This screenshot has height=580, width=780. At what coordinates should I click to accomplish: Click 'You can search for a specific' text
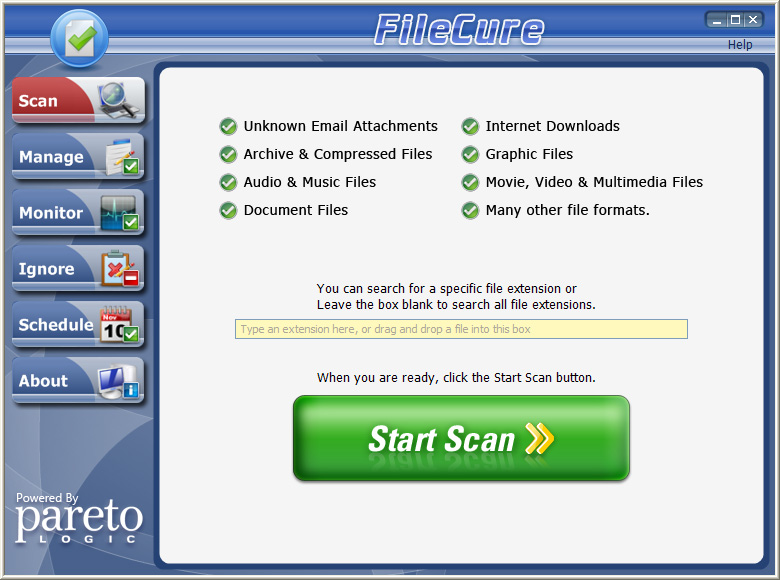tap(447, 289)
